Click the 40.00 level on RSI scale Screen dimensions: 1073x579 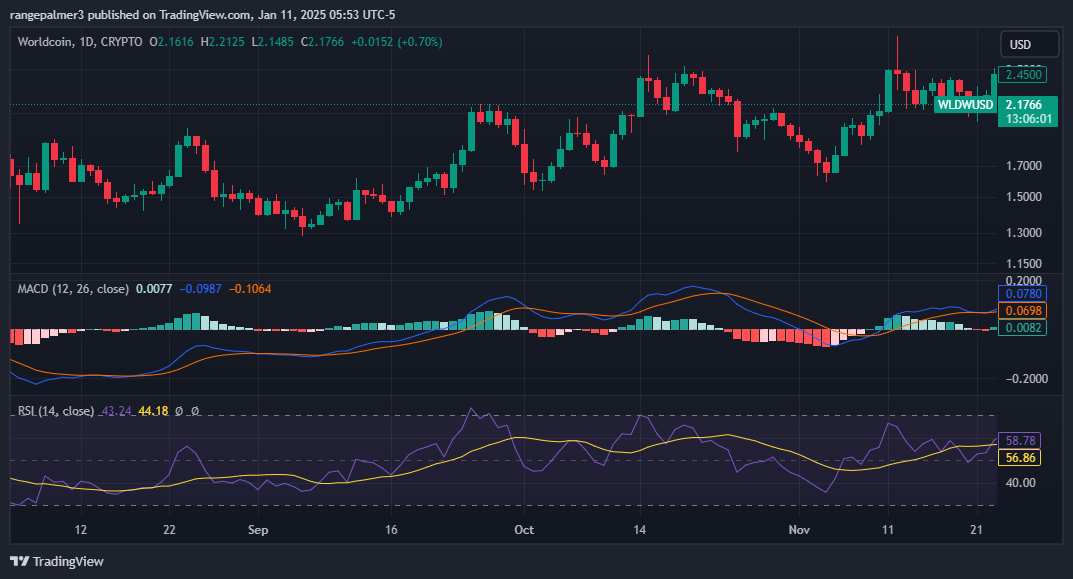1020,483
